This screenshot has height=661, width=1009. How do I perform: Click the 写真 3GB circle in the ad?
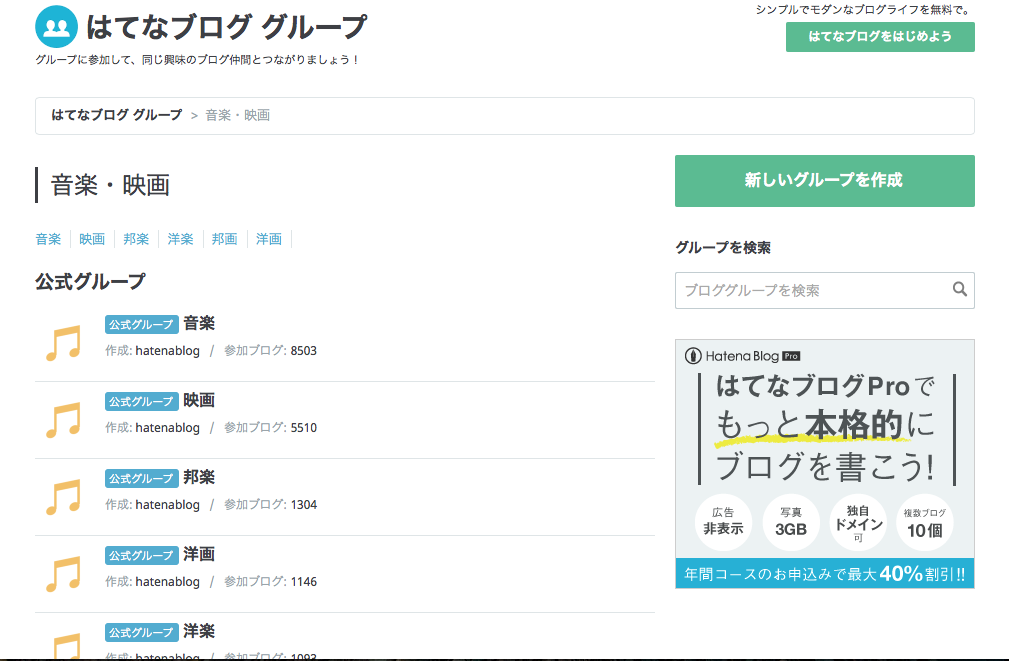tap(791, 522)
